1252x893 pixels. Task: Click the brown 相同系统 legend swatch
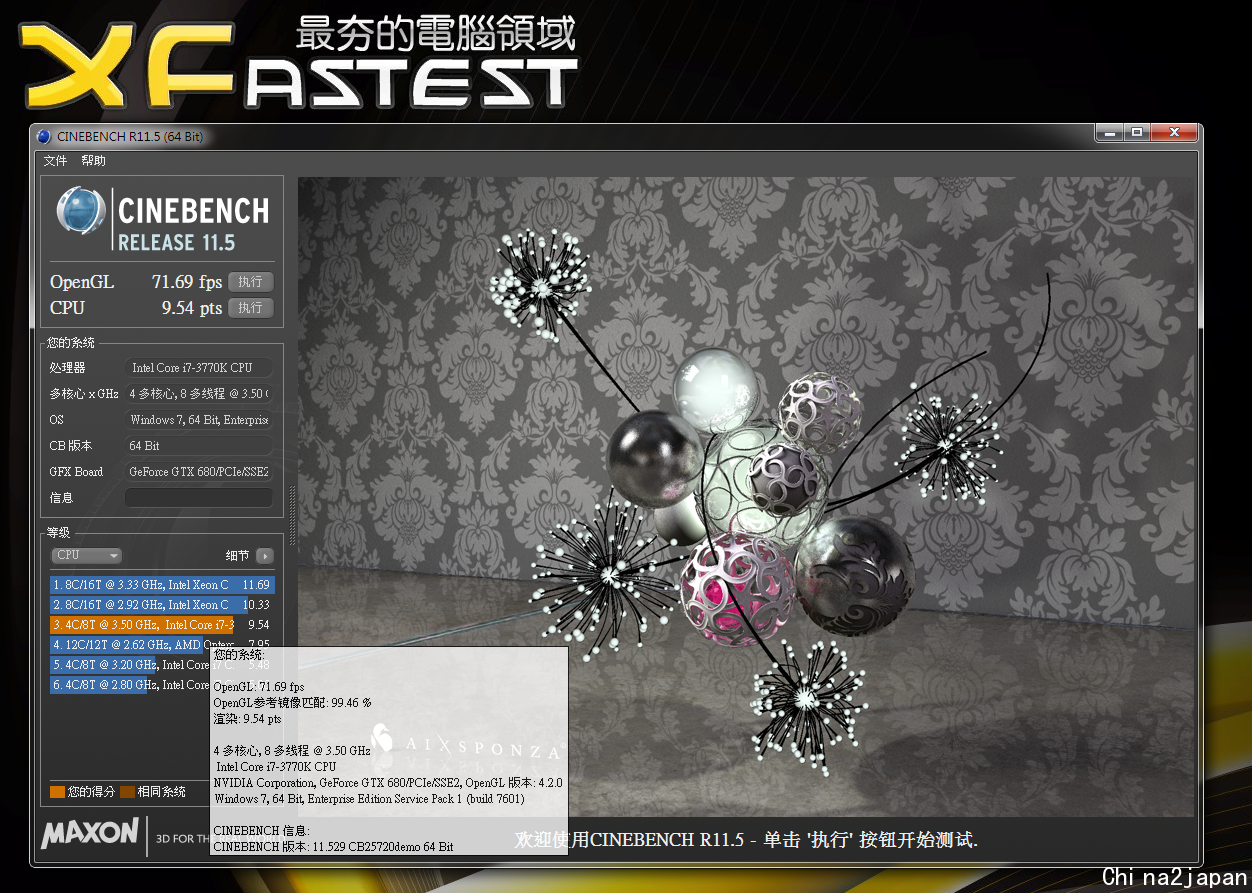[x=127, y=792]
